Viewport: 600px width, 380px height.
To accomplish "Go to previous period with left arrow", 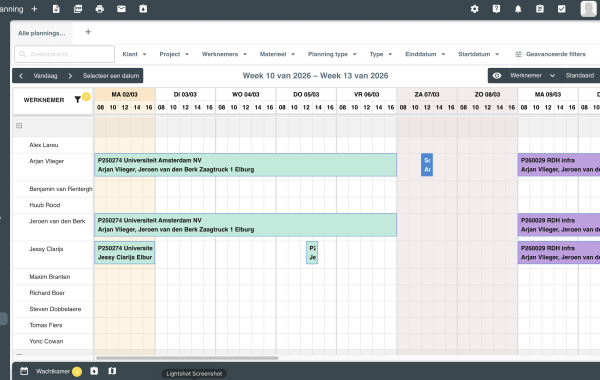I will (x=21, y=76).
